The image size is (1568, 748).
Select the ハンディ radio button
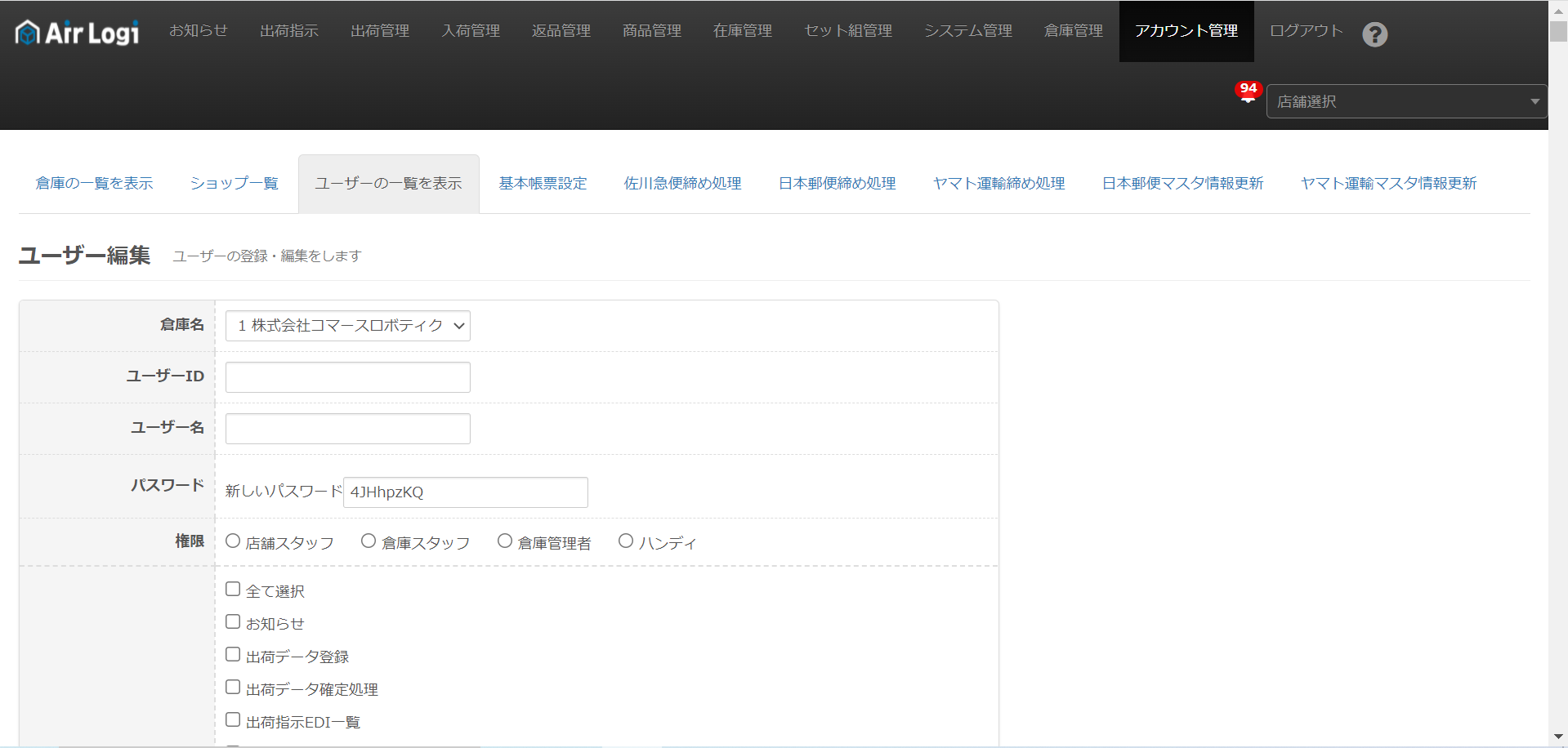click(x=626, y=540)
